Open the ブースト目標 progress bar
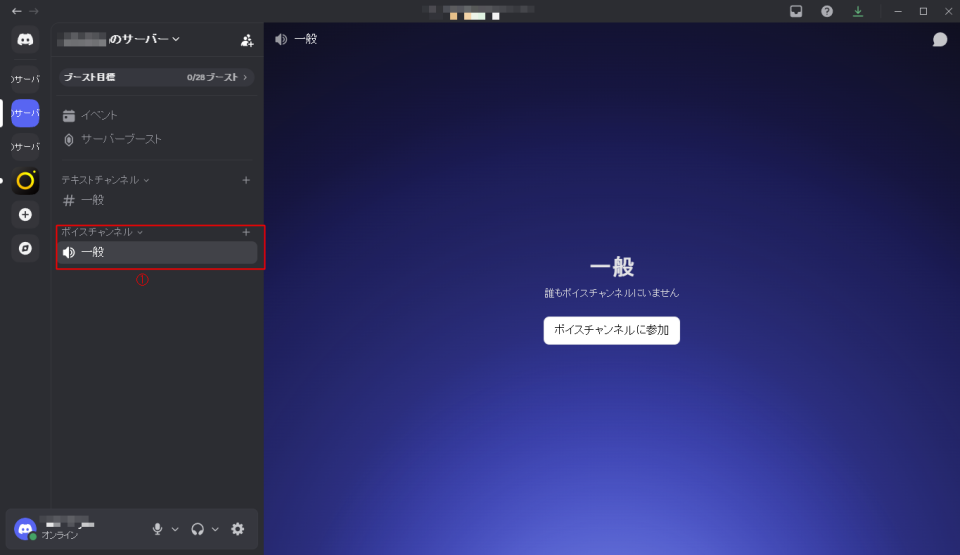960x555 pixels. click(156, 77)
